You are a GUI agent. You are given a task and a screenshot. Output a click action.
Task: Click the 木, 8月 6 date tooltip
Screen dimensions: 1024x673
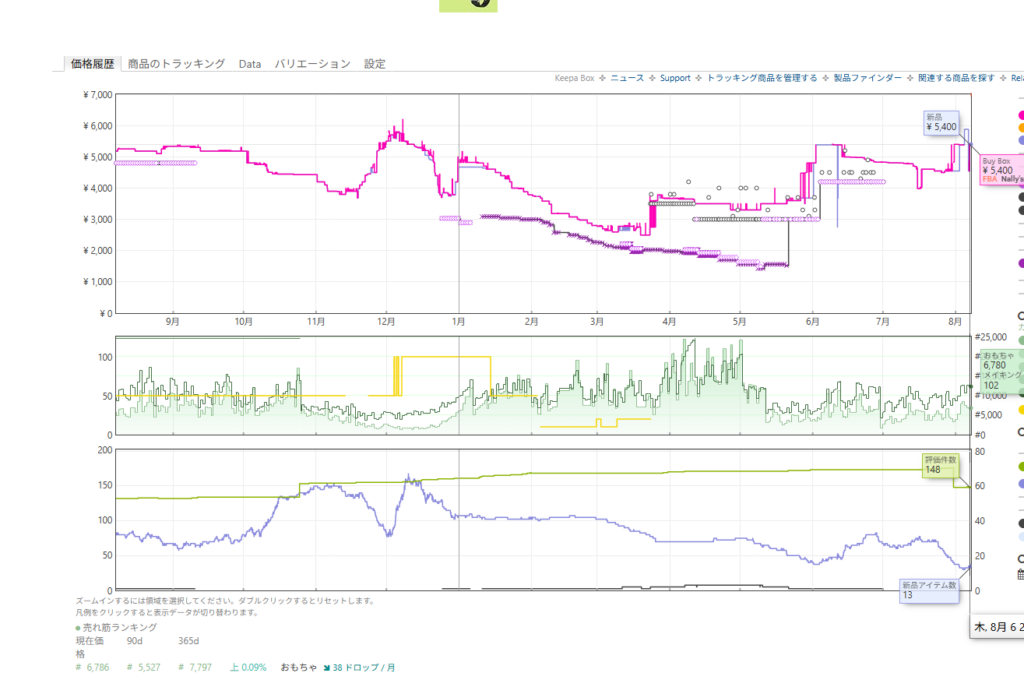997,627
